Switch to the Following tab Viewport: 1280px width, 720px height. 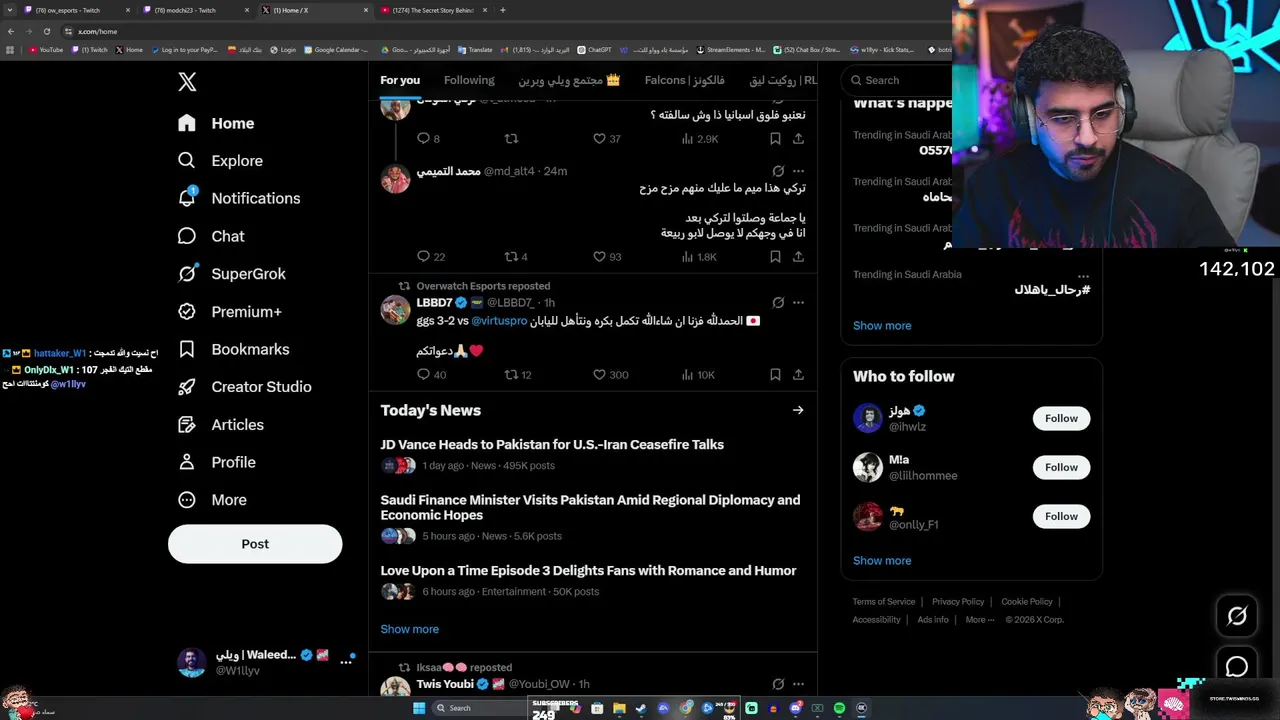[x=469, y=80]
